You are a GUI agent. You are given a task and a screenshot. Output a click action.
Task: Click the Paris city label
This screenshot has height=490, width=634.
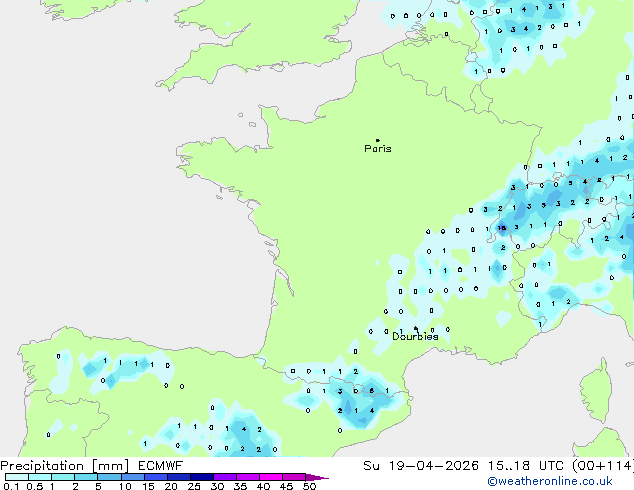pos(378,149)
